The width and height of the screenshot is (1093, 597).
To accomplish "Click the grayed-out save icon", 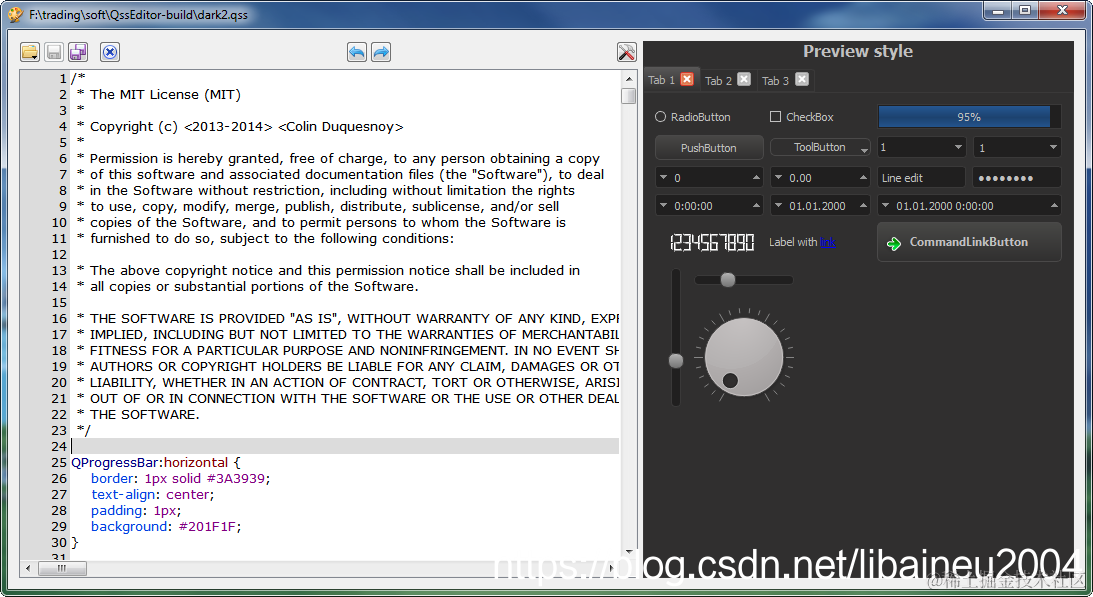I will pyautogui.click(x=54, y=52).
